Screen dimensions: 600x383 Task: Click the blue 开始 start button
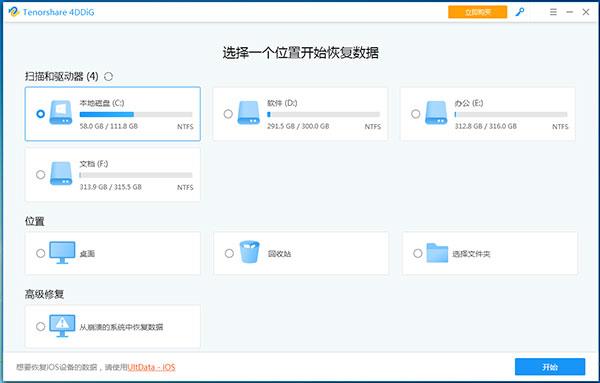pyautogui.click(x=550, y=367)
